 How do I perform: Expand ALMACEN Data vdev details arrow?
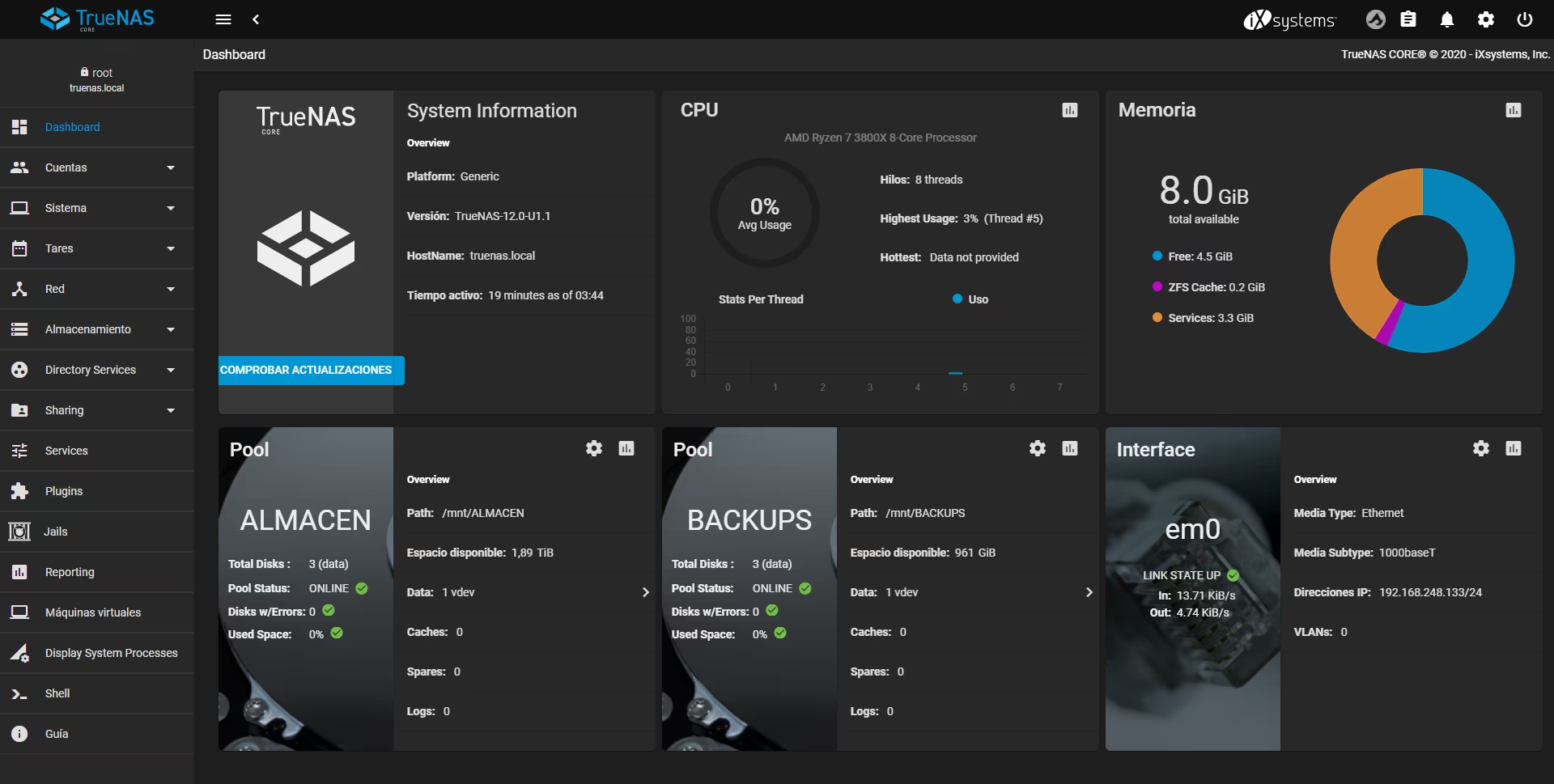pyautogui.click(x=645, y=592)
